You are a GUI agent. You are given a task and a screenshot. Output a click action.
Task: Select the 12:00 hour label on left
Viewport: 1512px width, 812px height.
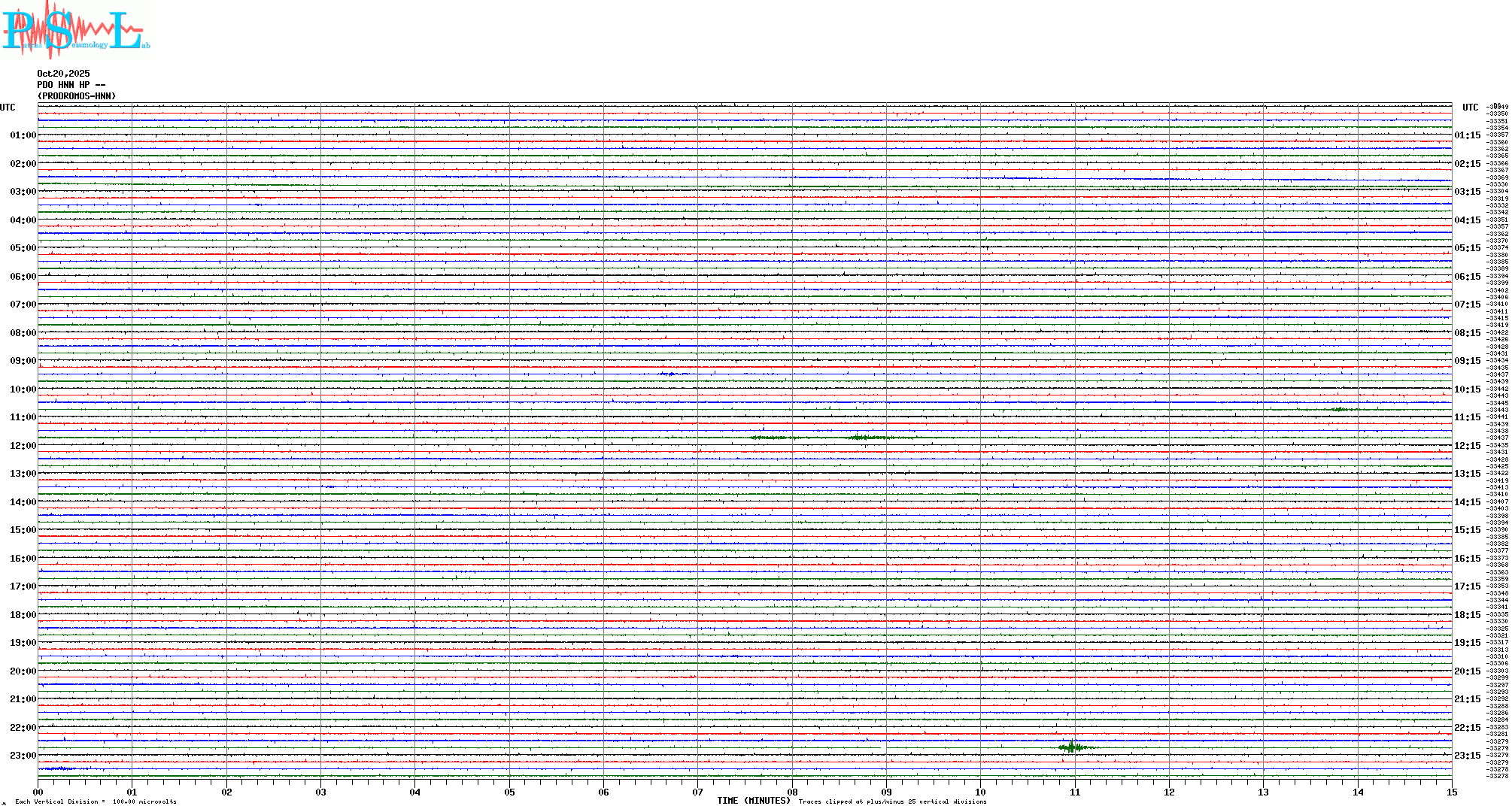coord(23,446)
